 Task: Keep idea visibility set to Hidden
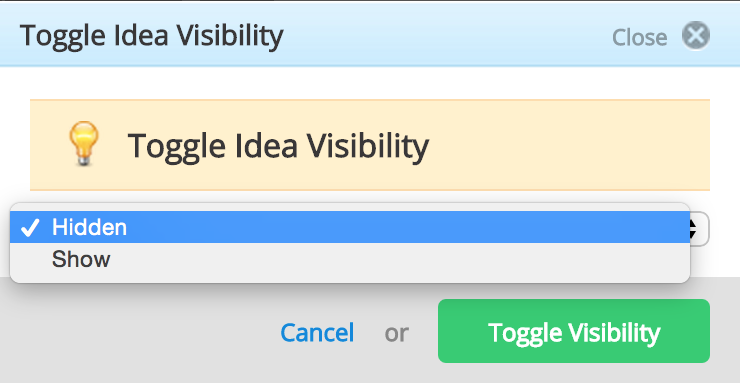pos(350,227)
